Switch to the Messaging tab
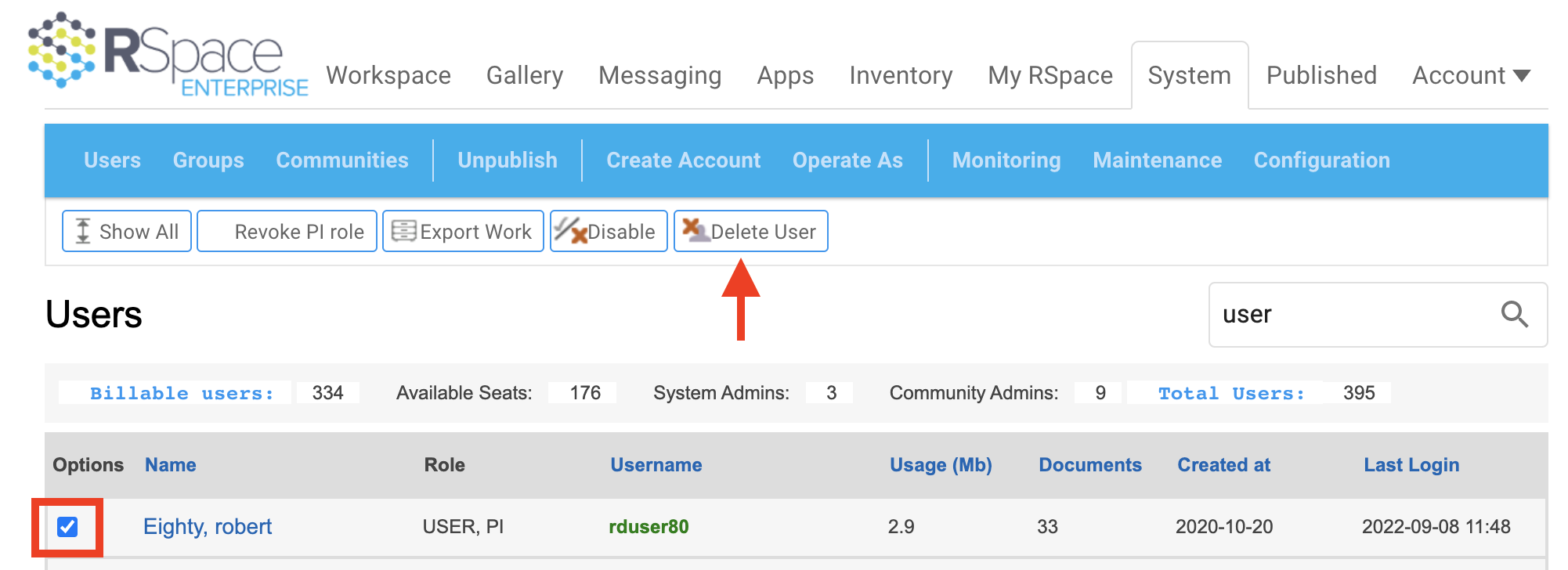Image resolution: width=1568 pixels, height=570 pixels. point(659,75)
